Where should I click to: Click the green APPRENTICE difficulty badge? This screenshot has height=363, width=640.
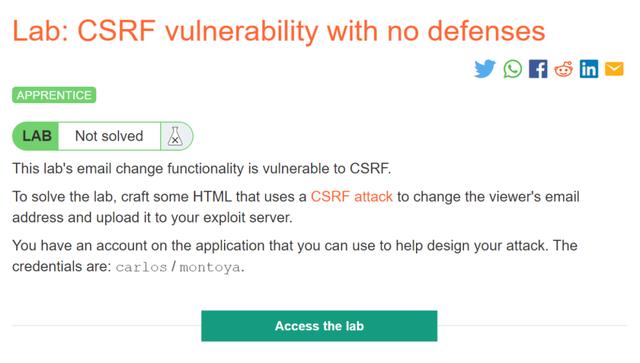click(54, 95)
